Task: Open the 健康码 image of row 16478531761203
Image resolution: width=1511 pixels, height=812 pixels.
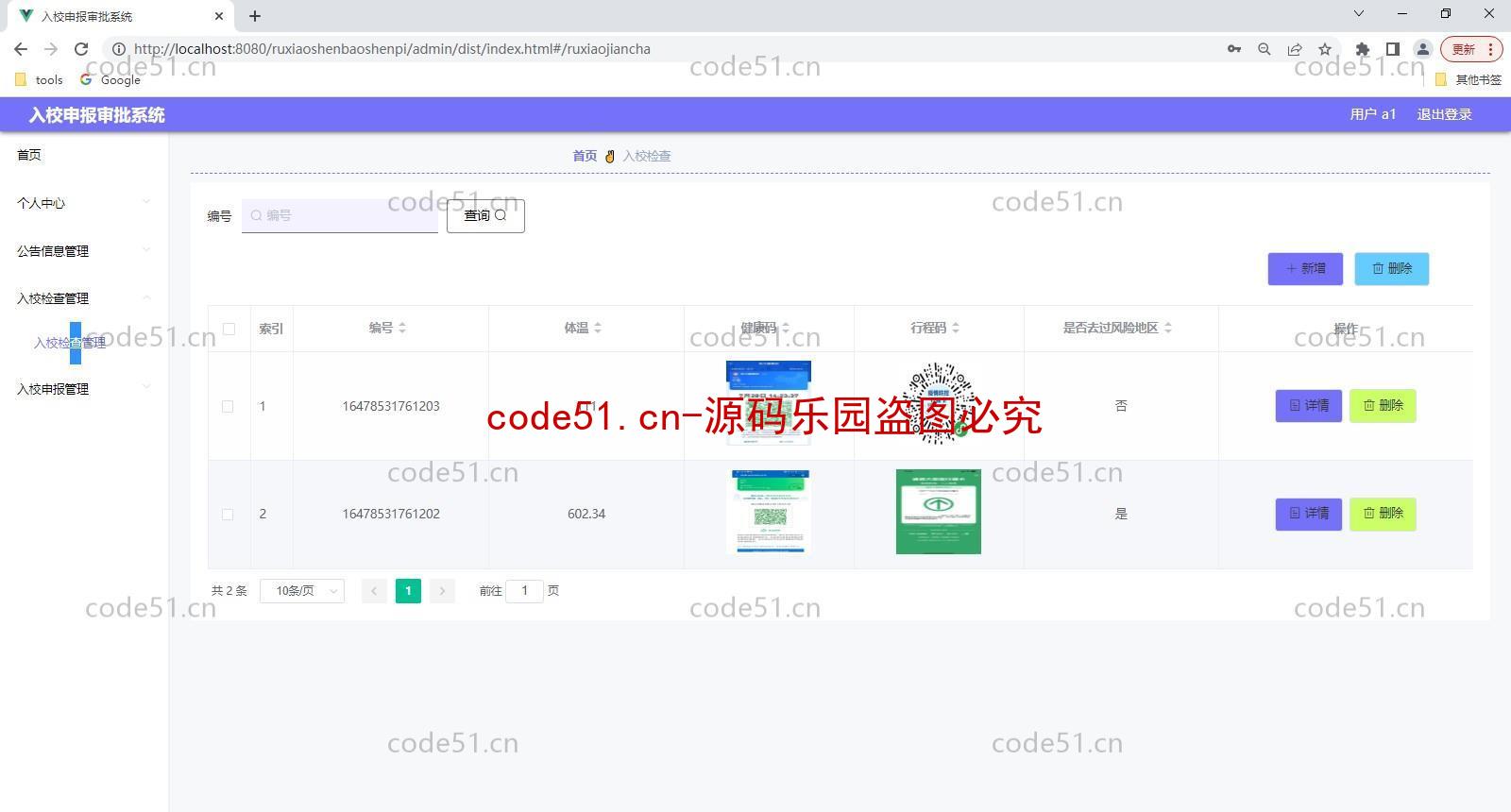Action: click(x=769, y=403)
